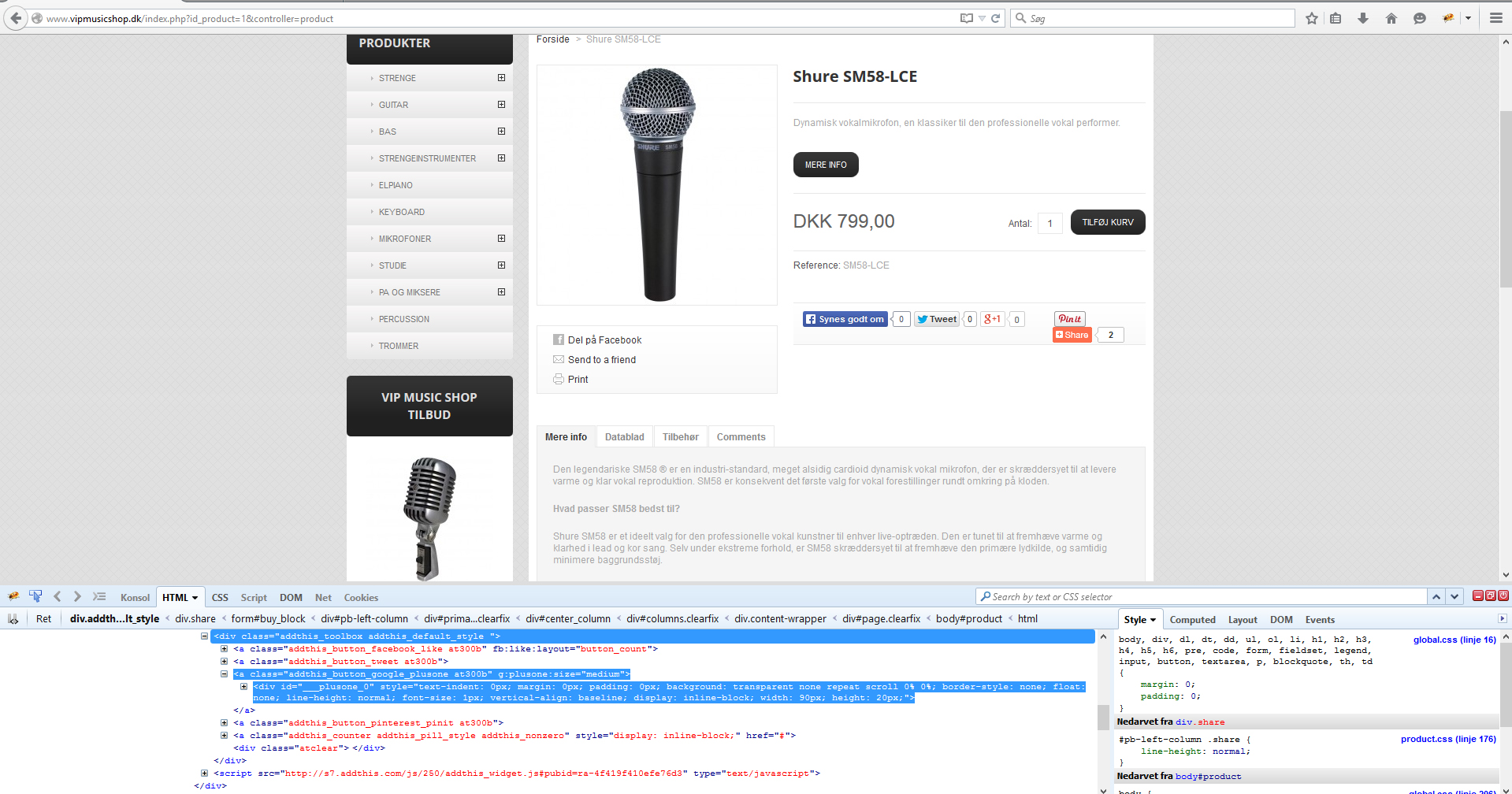Collapse the addthis_button_google_plusone node
The width and height of the screenshot is (1512, 794).
click(224, 673)
